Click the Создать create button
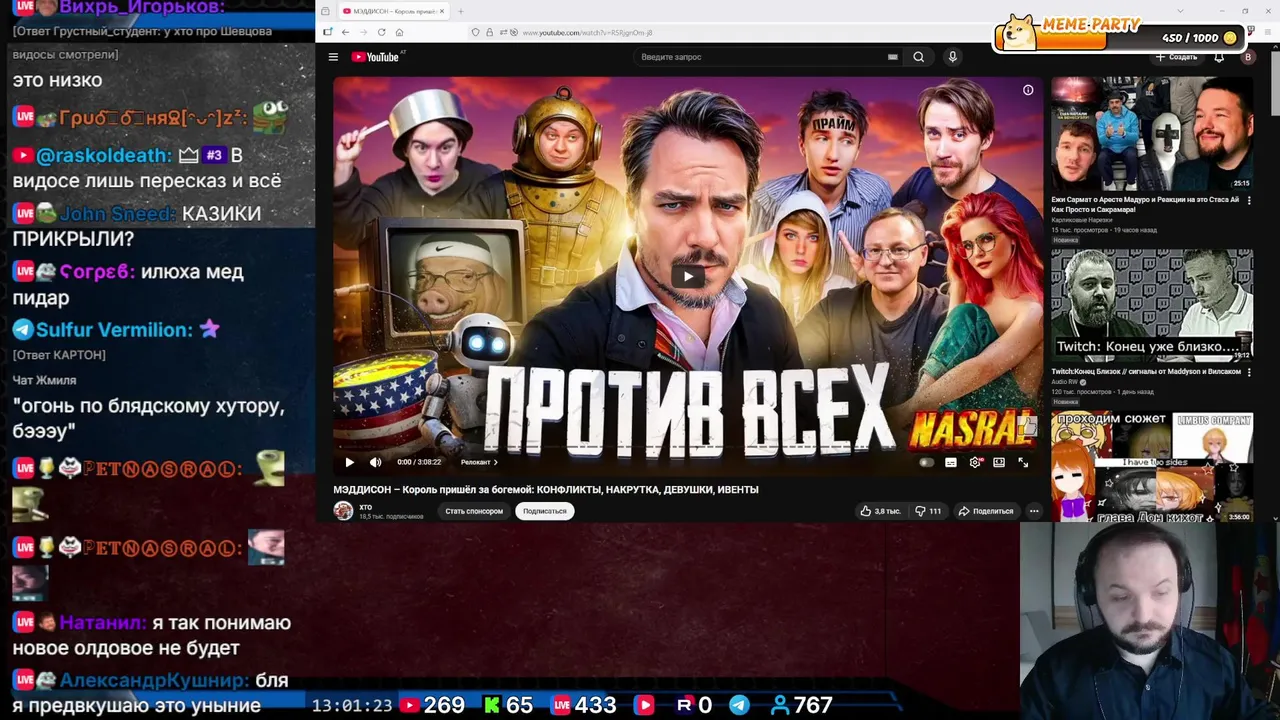This screenshot has width=1280, height=720. 1177,57
